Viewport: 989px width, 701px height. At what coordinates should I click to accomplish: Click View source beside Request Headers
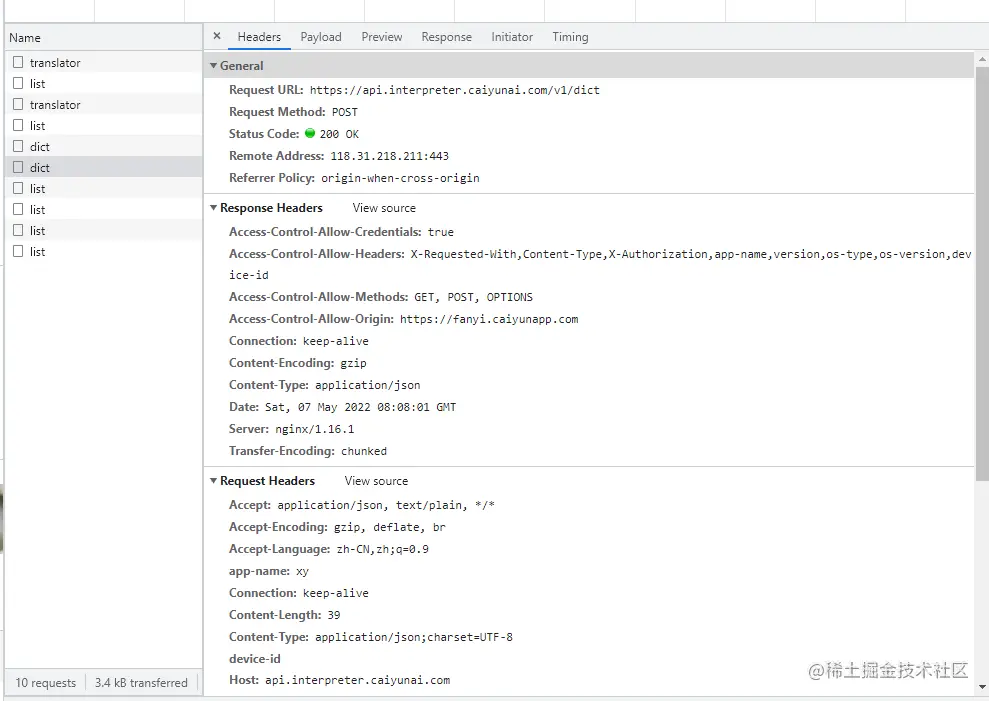point(376,481)
